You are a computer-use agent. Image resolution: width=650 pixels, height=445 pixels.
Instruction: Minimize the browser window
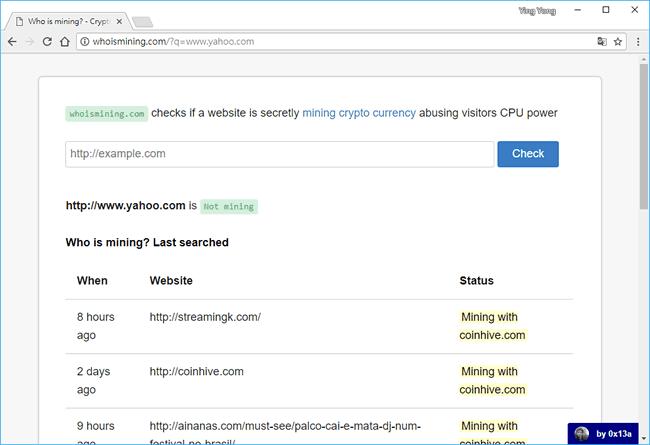click(x=577, y=10)
